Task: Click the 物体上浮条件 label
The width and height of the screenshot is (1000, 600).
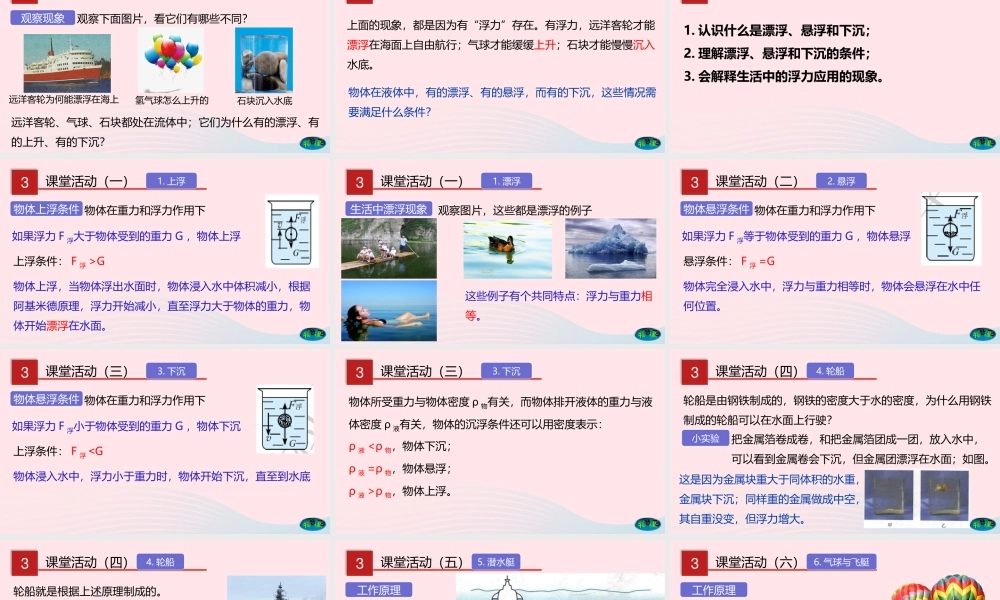Action: (x=47, y=209)
